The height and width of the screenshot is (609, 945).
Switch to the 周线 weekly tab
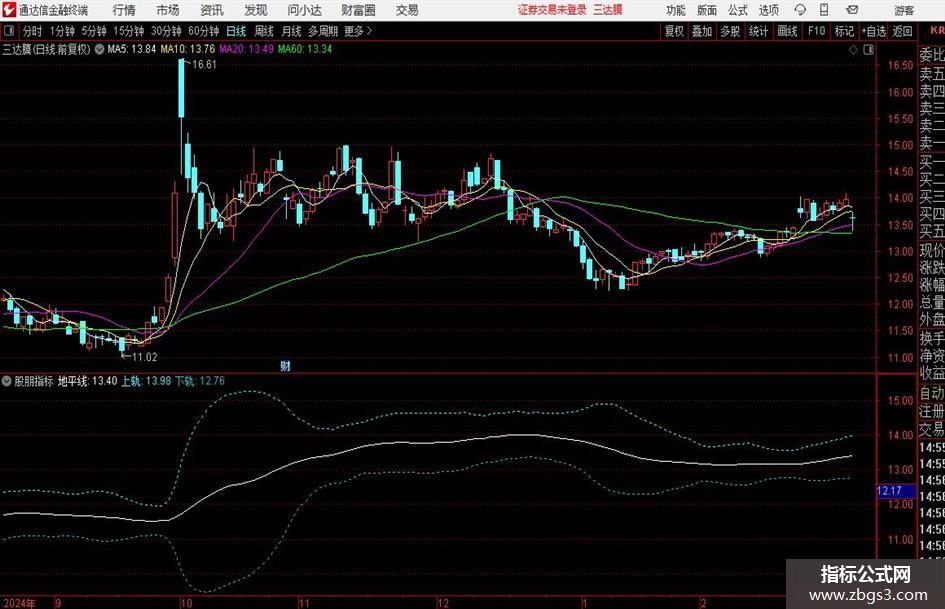[x=264, y=31]
